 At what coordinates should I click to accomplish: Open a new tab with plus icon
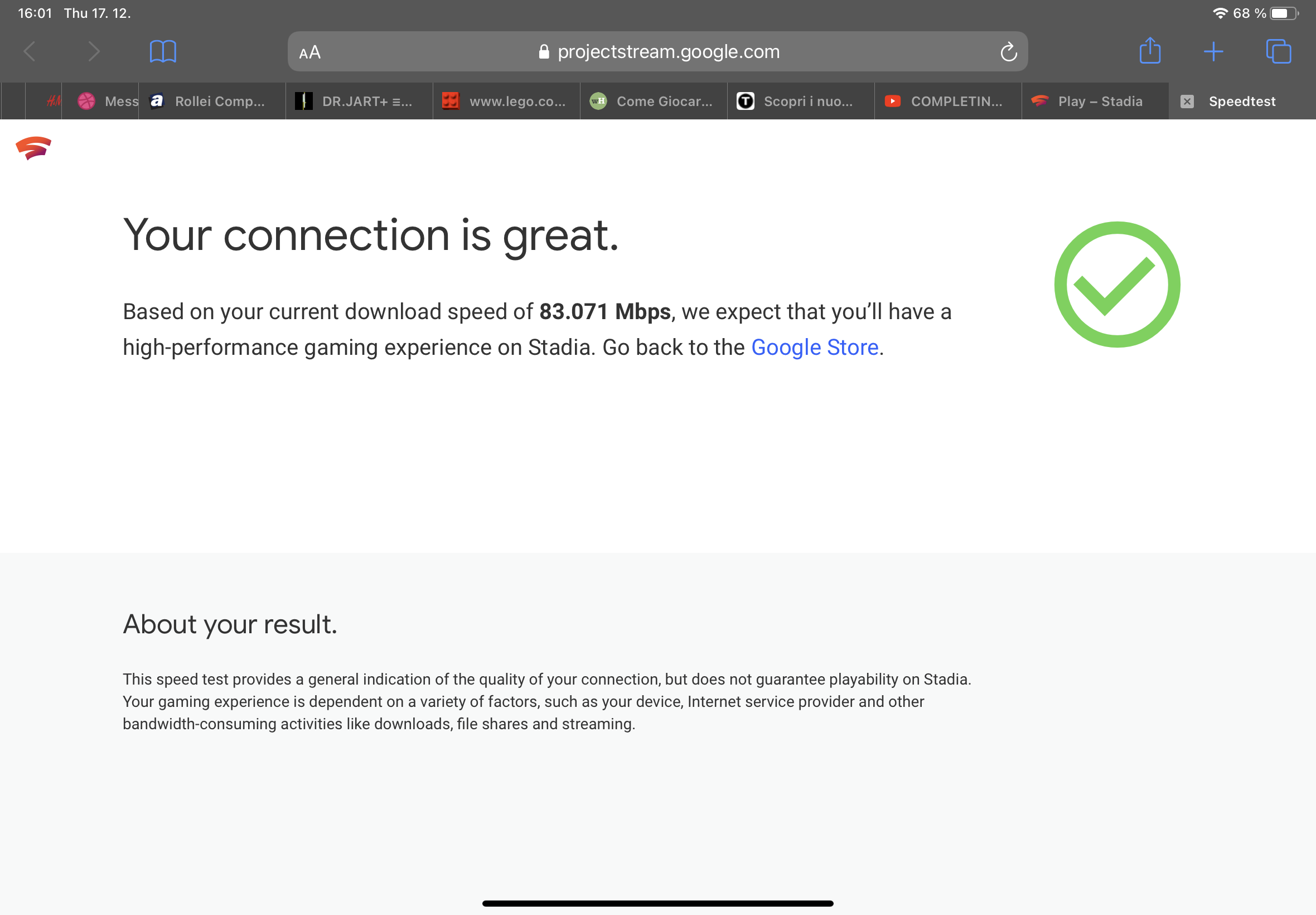[x=1213, y=51]
